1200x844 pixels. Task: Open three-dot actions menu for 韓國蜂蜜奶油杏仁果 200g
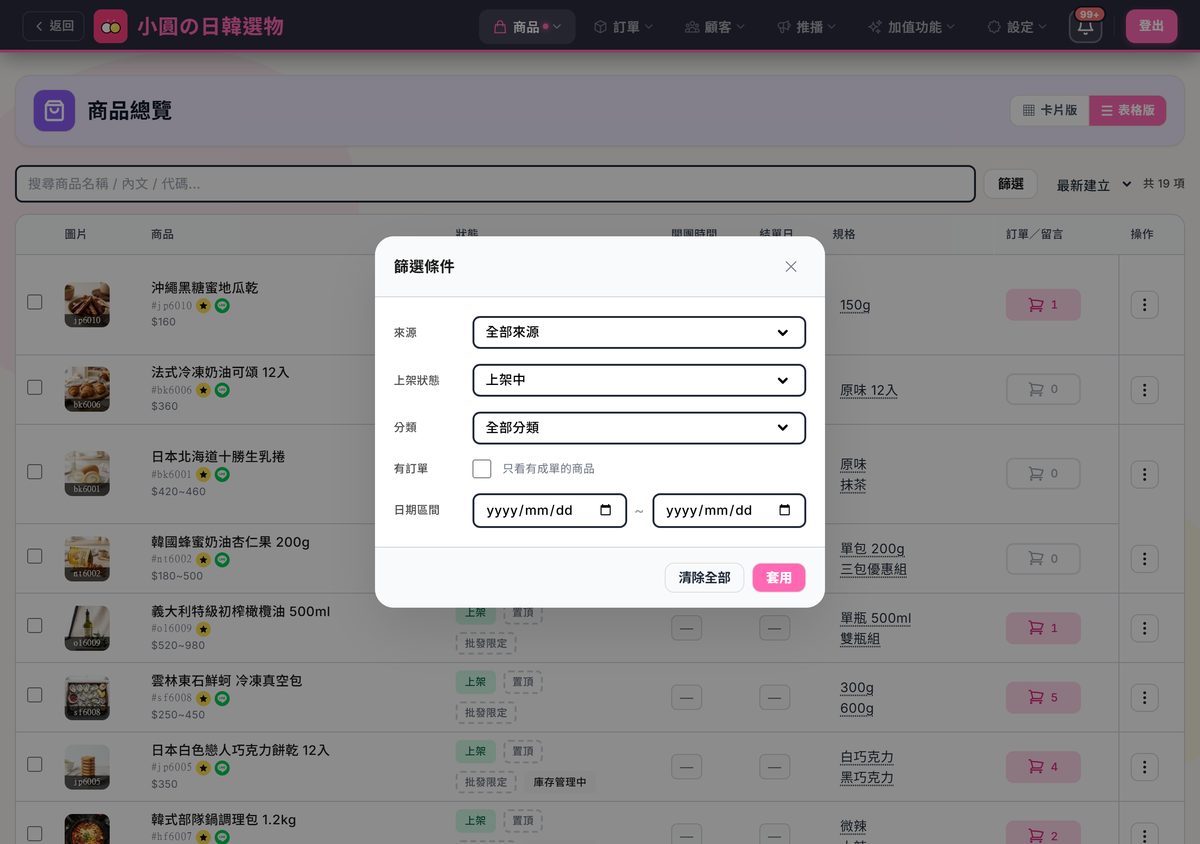tap(1145, 558)
